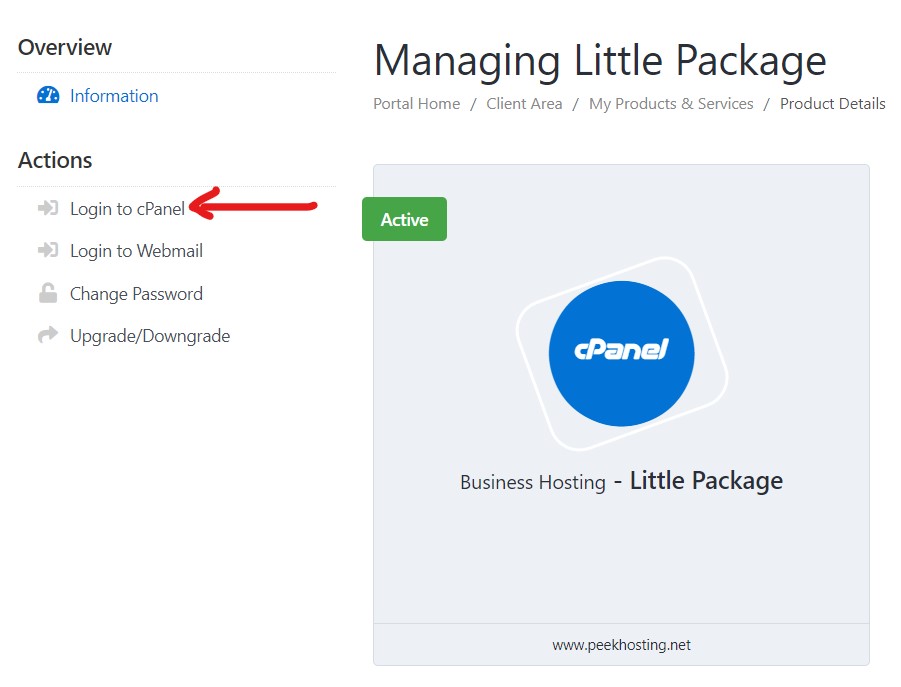Viewport: 901px width, 687px height.
Task: Click the www.peekhosting.net domain text
Action: [x=621, y=645]
